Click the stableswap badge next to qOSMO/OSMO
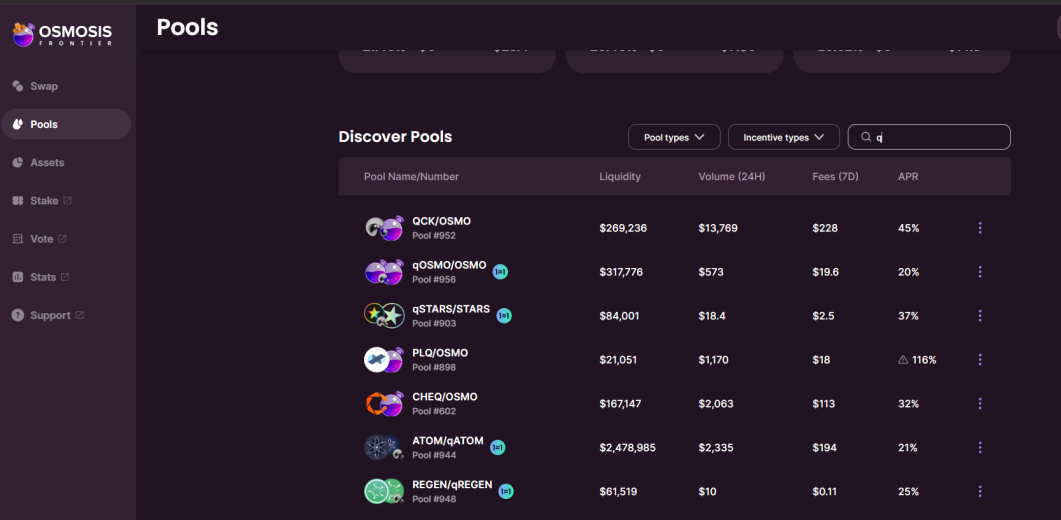The height and width of the screenshot is (520, 1061). [x=500, y=272]
